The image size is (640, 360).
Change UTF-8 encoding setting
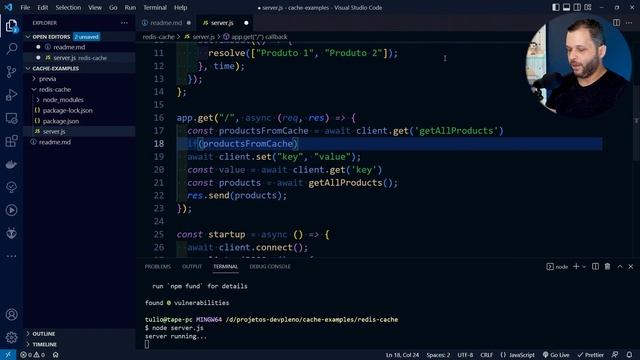click(465, 355)
